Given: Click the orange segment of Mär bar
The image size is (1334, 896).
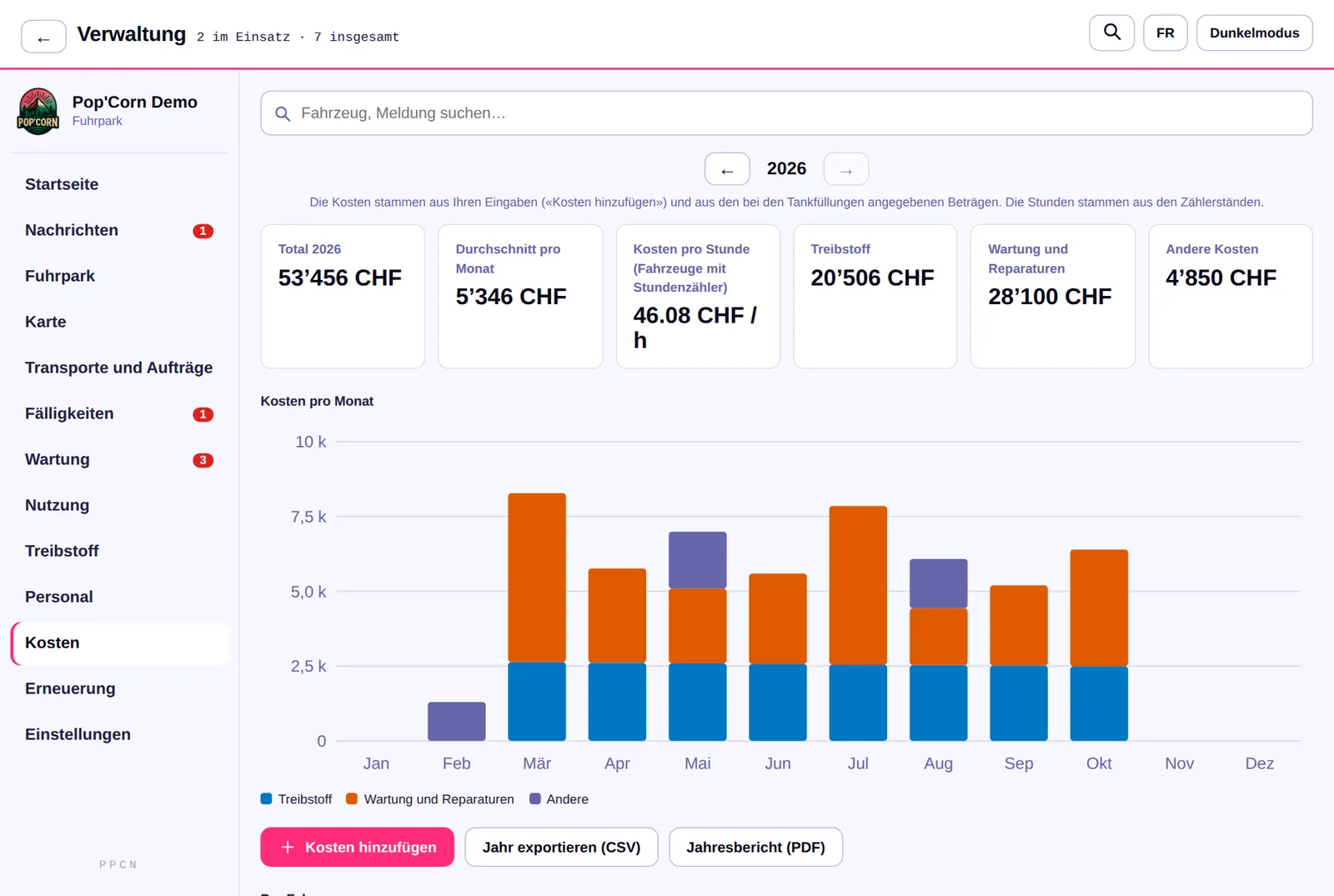Looking at the screenshot, I should 537,578.
